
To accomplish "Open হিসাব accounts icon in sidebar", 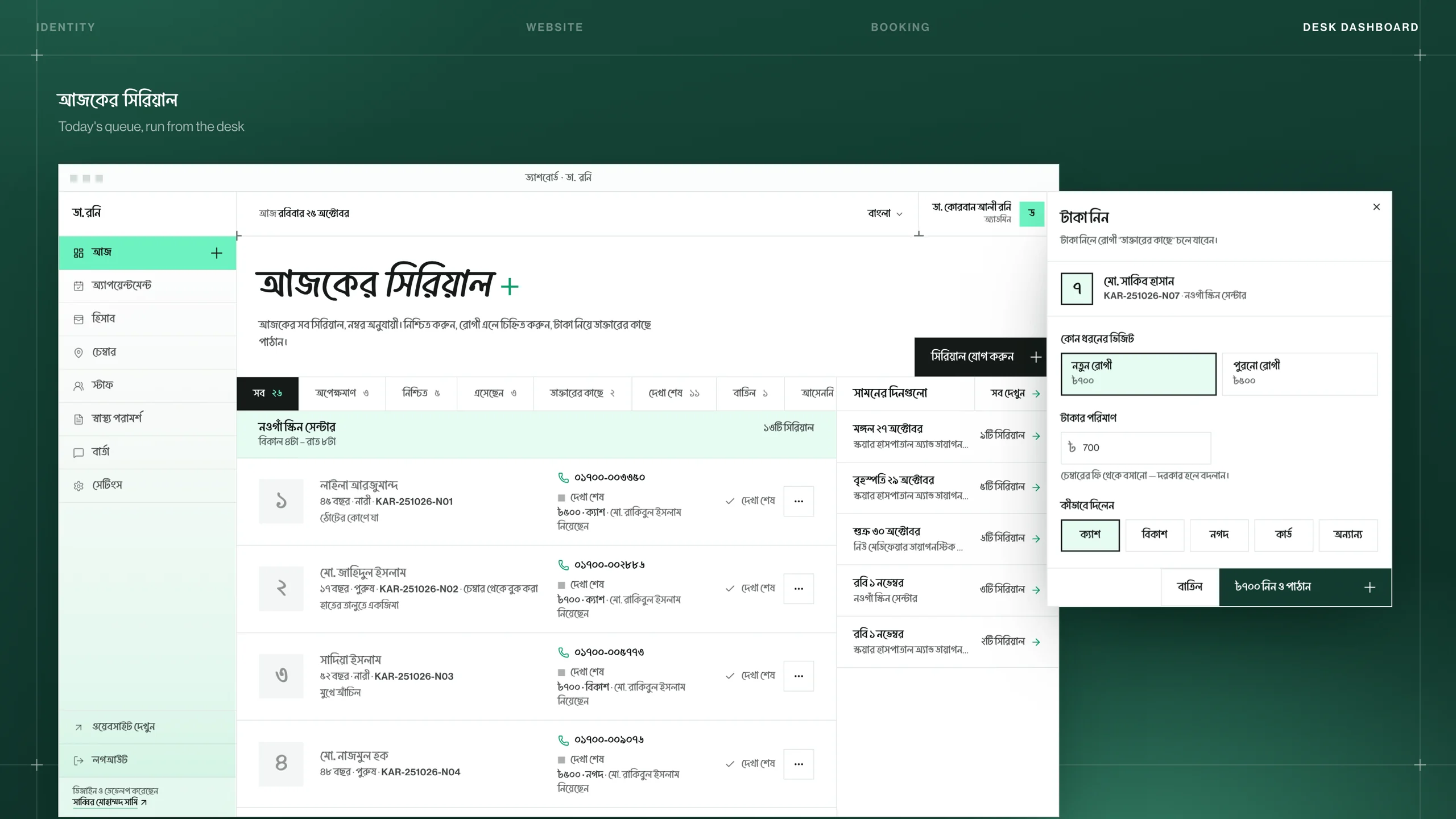I will click(78, 319).
